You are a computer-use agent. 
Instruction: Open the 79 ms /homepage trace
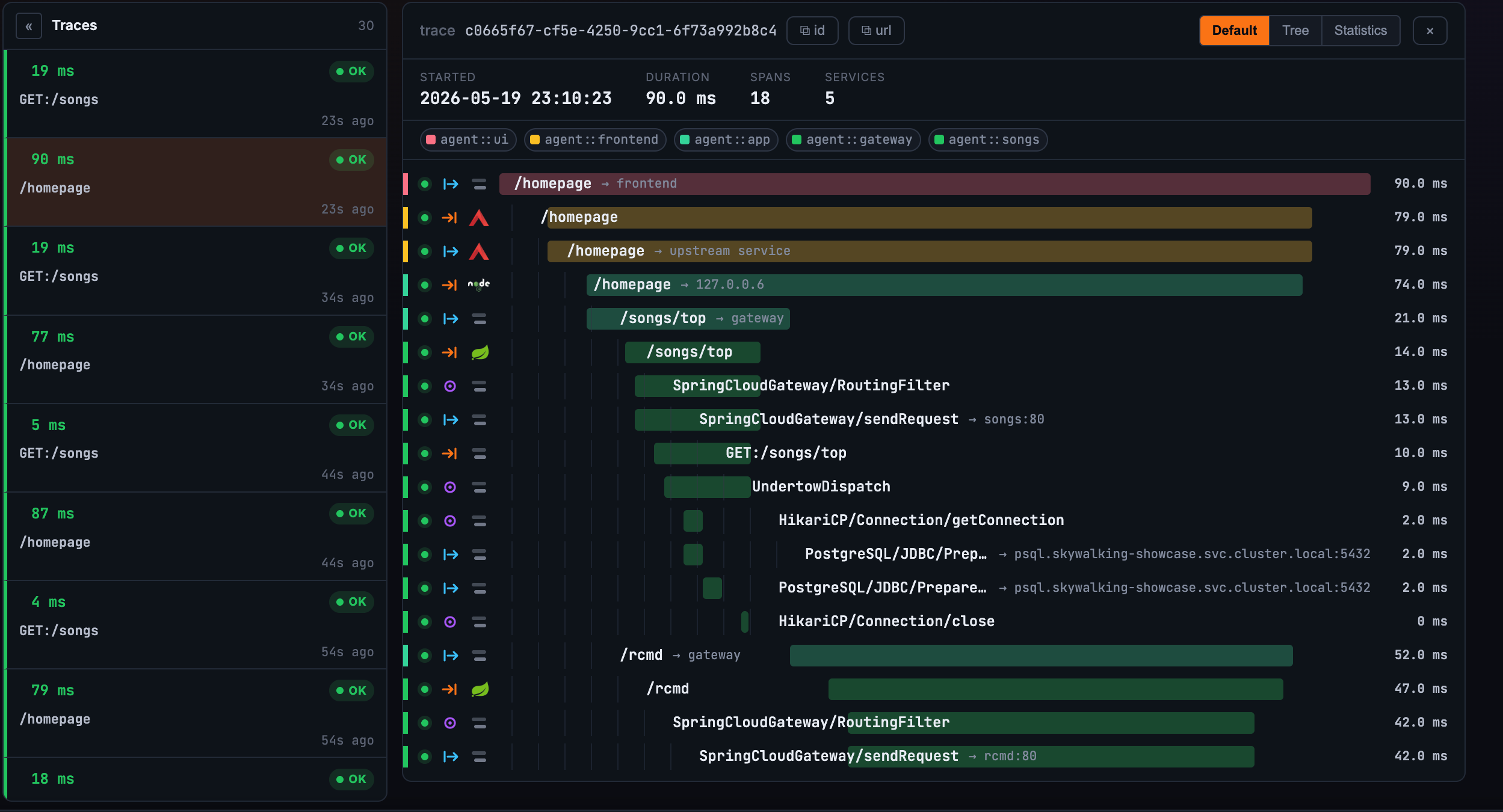click(196, 713)
